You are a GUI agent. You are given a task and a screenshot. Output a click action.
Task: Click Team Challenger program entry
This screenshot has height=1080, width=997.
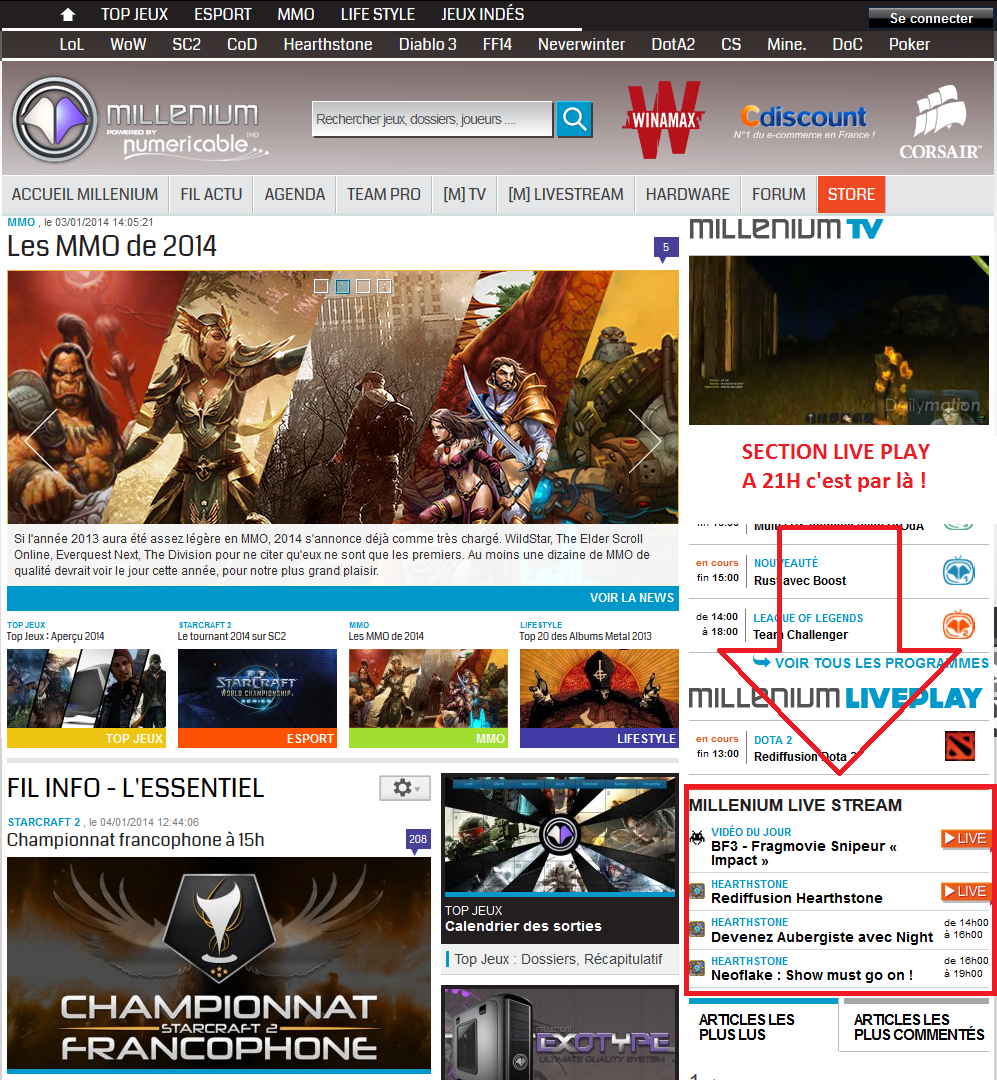tap(800, 634)
